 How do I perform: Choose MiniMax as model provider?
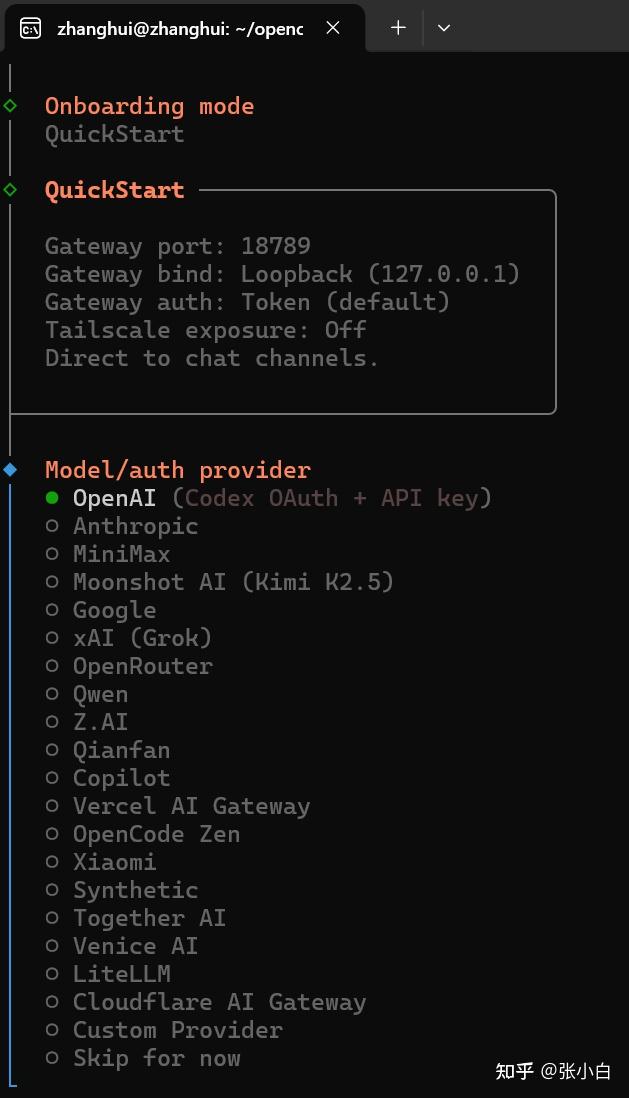pos(121,554)
